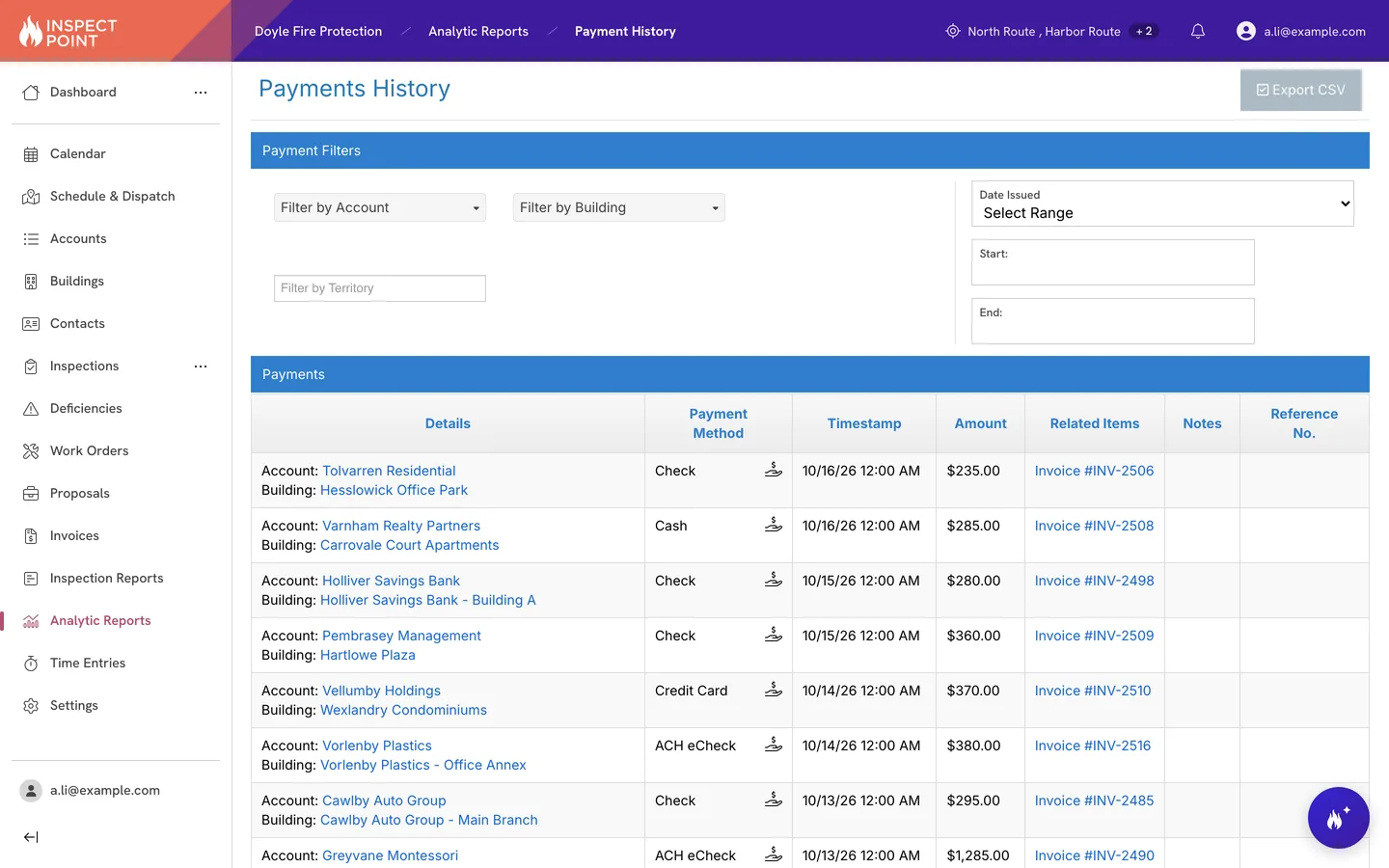This screenshot has width=1389, height=868.
Task: Open Work Orders in sidebar
Action: pyautogui.click(x=90, y=451)
